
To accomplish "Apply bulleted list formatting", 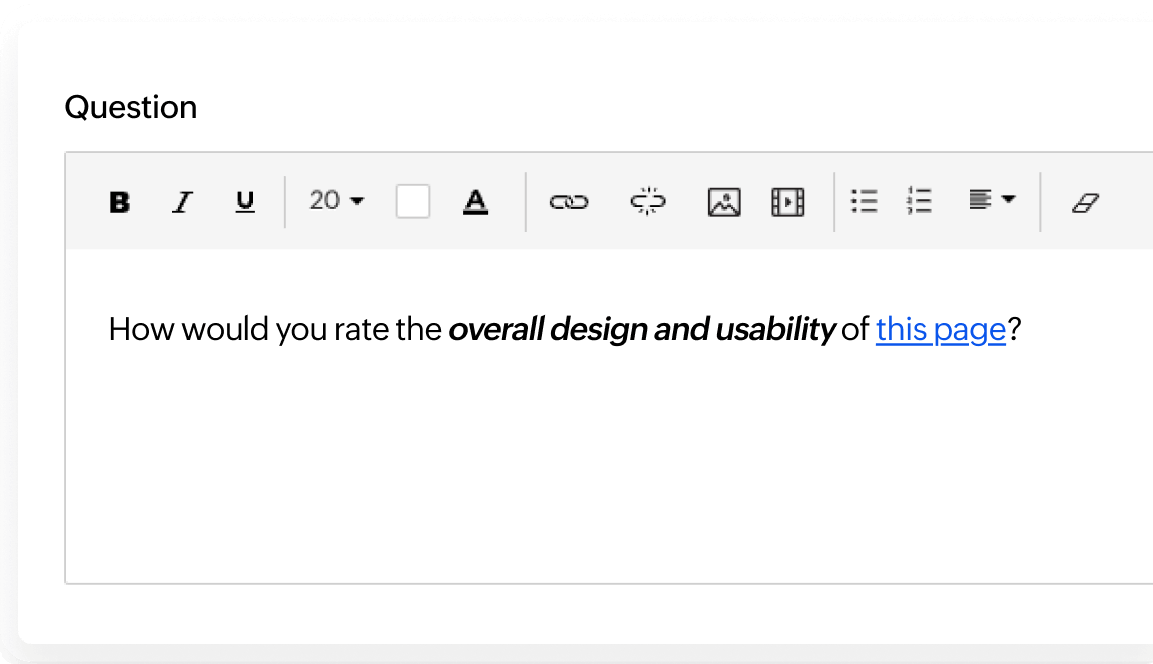I will [864, 201].
